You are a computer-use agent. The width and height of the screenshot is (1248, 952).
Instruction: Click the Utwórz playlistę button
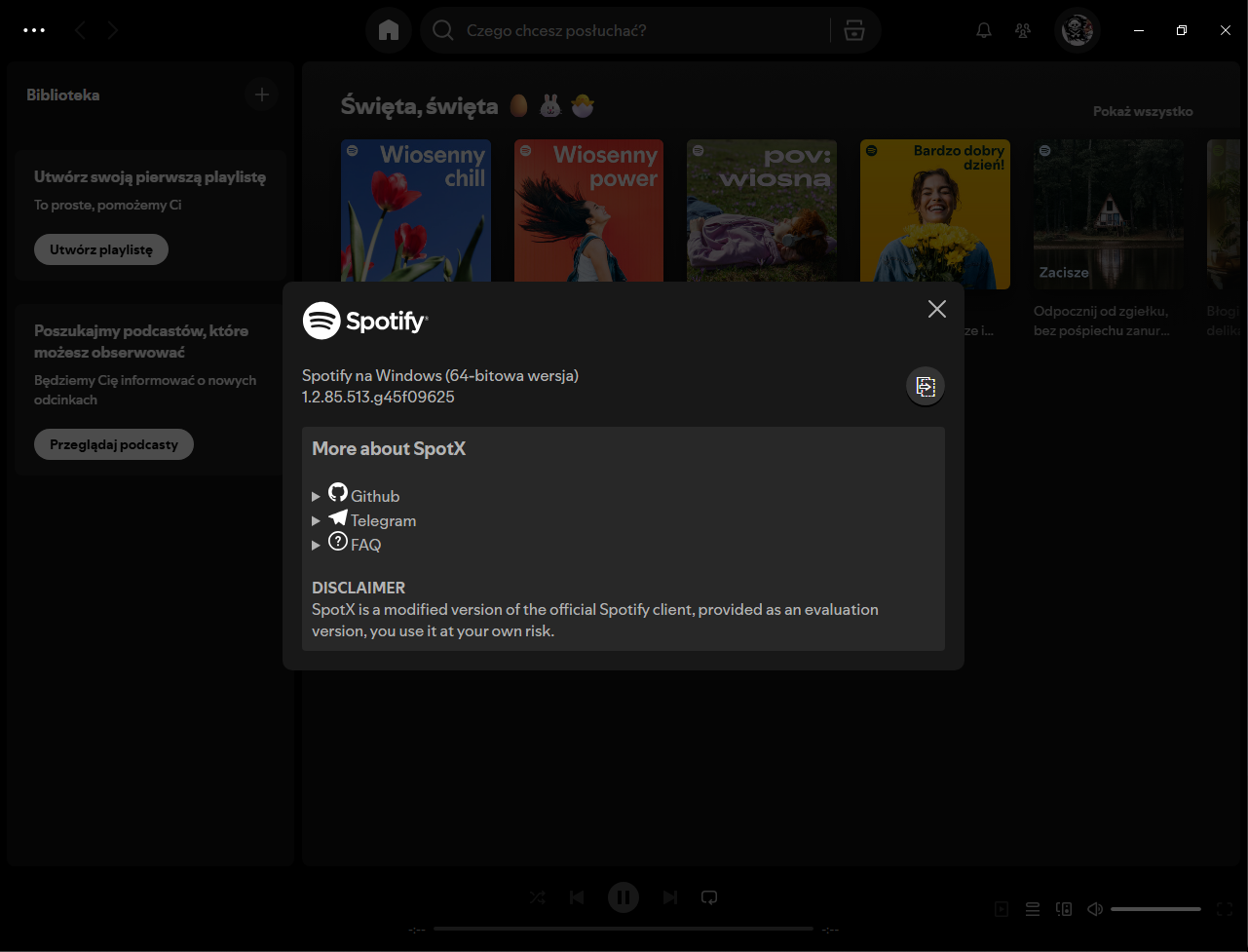pos(101,249)
